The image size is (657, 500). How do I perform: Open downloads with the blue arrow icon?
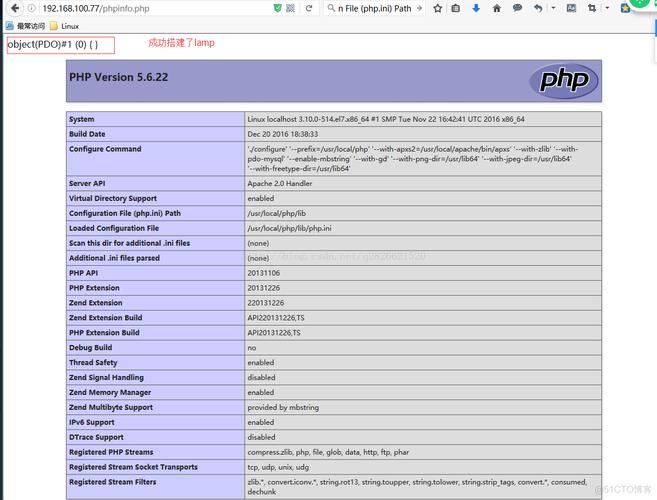click(476, 8)
